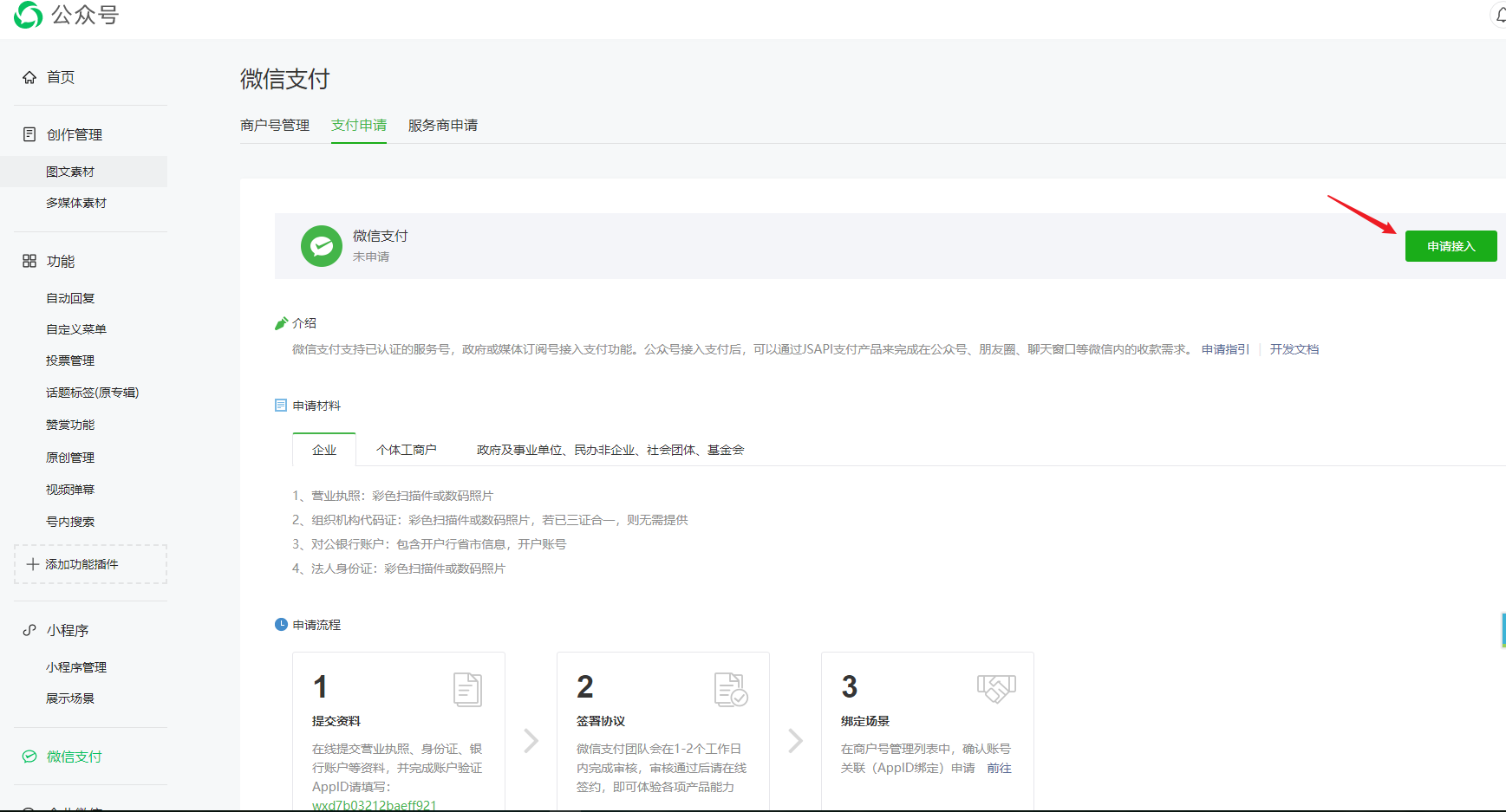Screen dimensions: 1506x812
Task: Go to 首页 in the sidebar
Action: 61,77
